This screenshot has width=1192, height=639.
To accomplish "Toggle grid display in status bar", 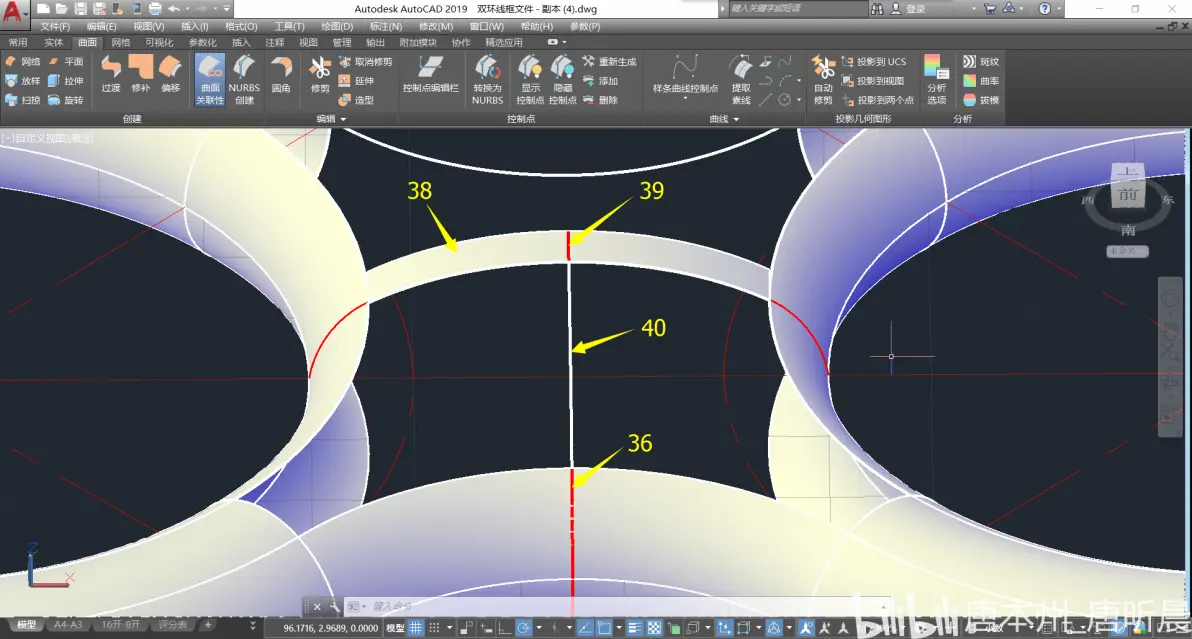I will click(x=416, y=628).
